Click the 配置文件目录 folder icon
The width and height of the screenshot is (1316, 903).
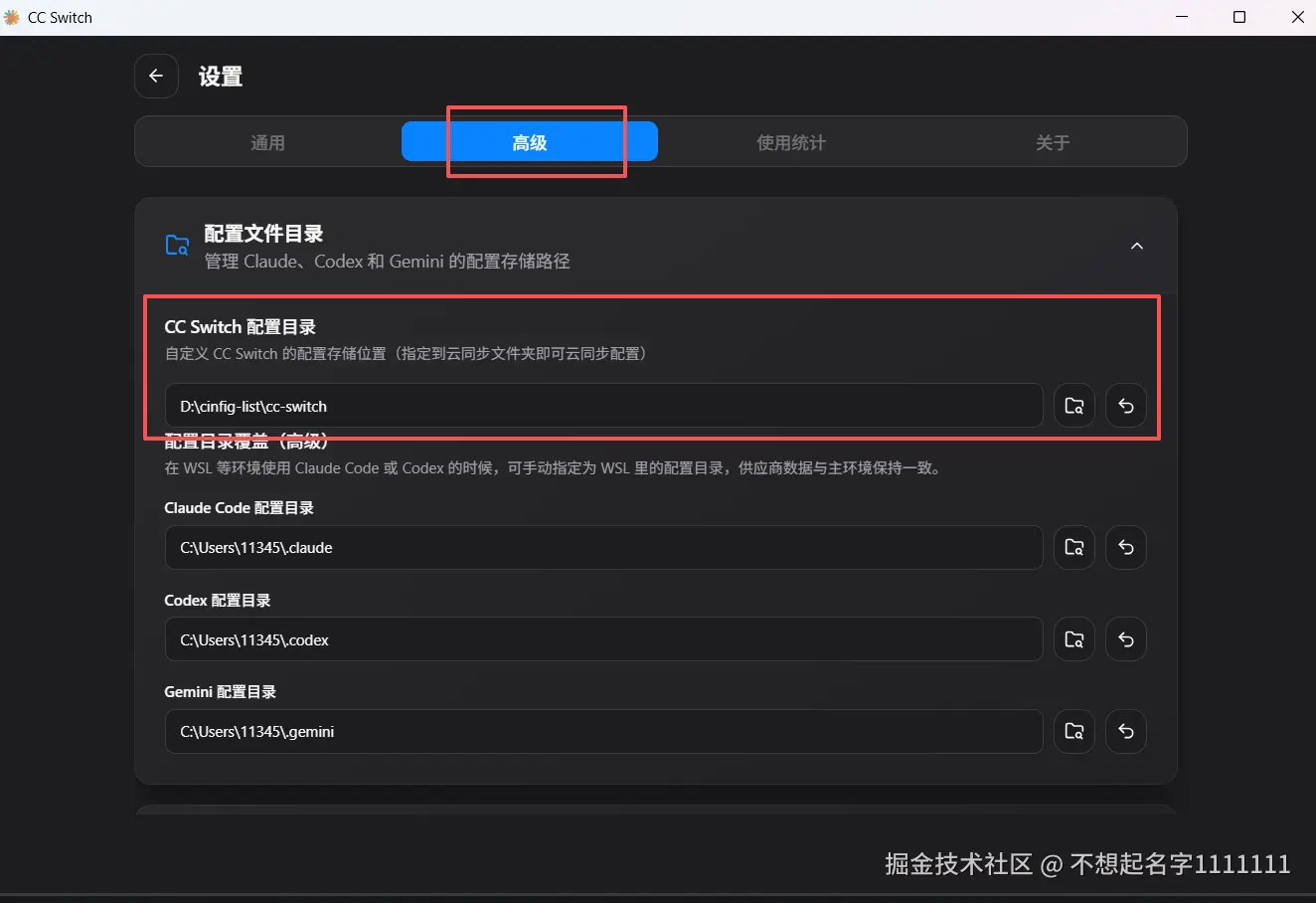coord(177,246)
